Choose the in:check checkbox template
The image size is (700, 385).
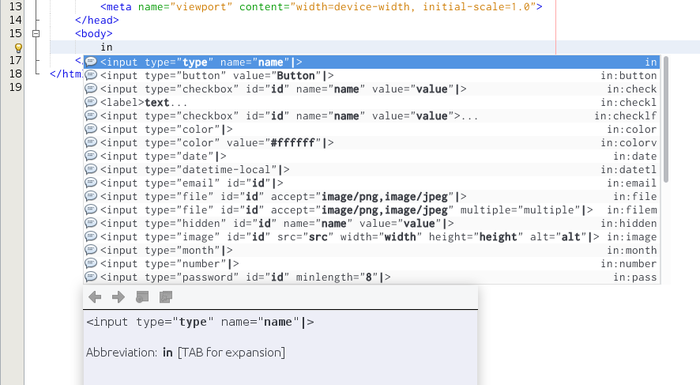372,89
